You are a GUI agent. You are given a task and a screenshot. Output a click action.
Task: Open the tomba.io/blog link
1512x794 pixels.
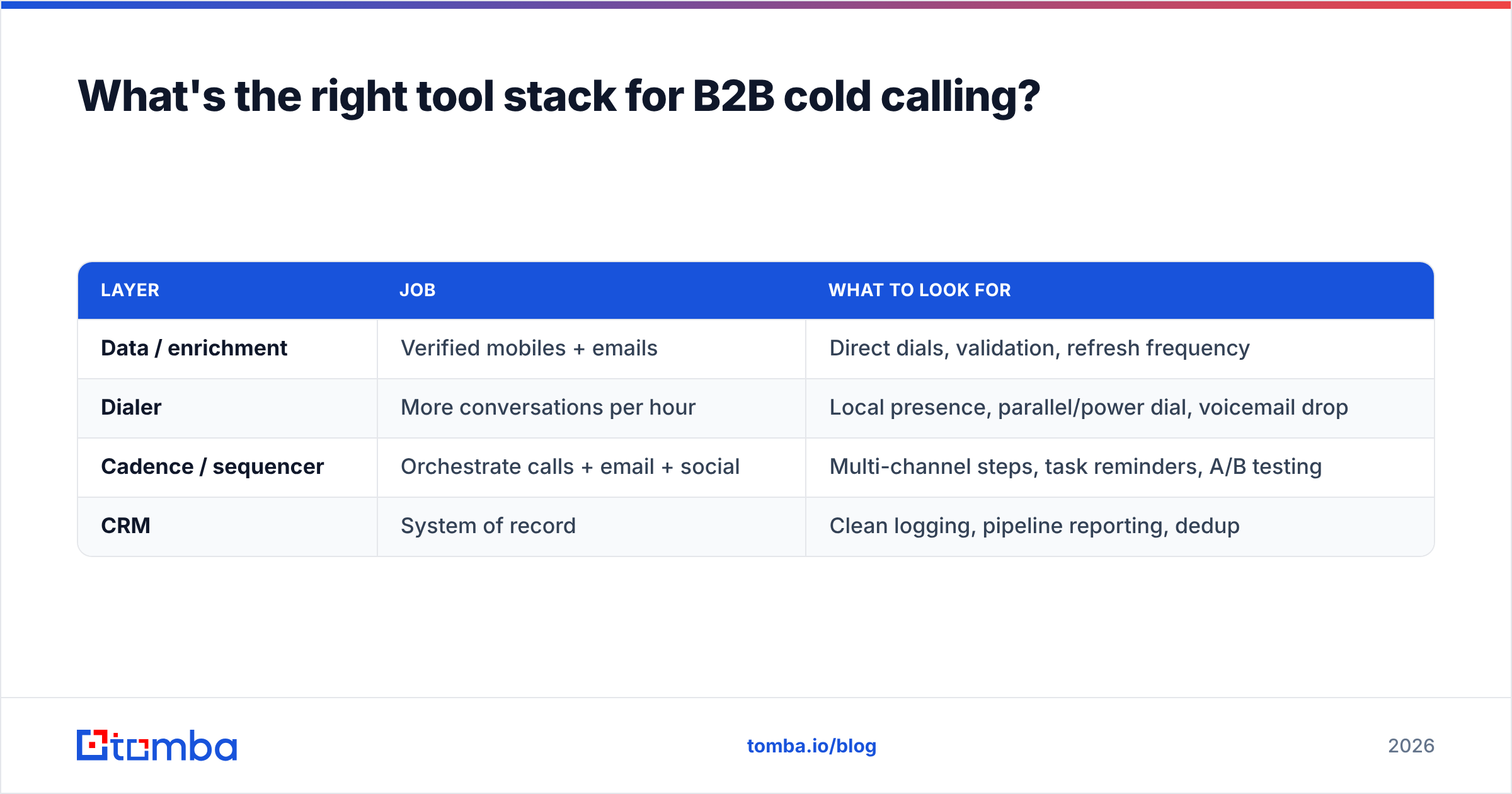coord(811,746)
